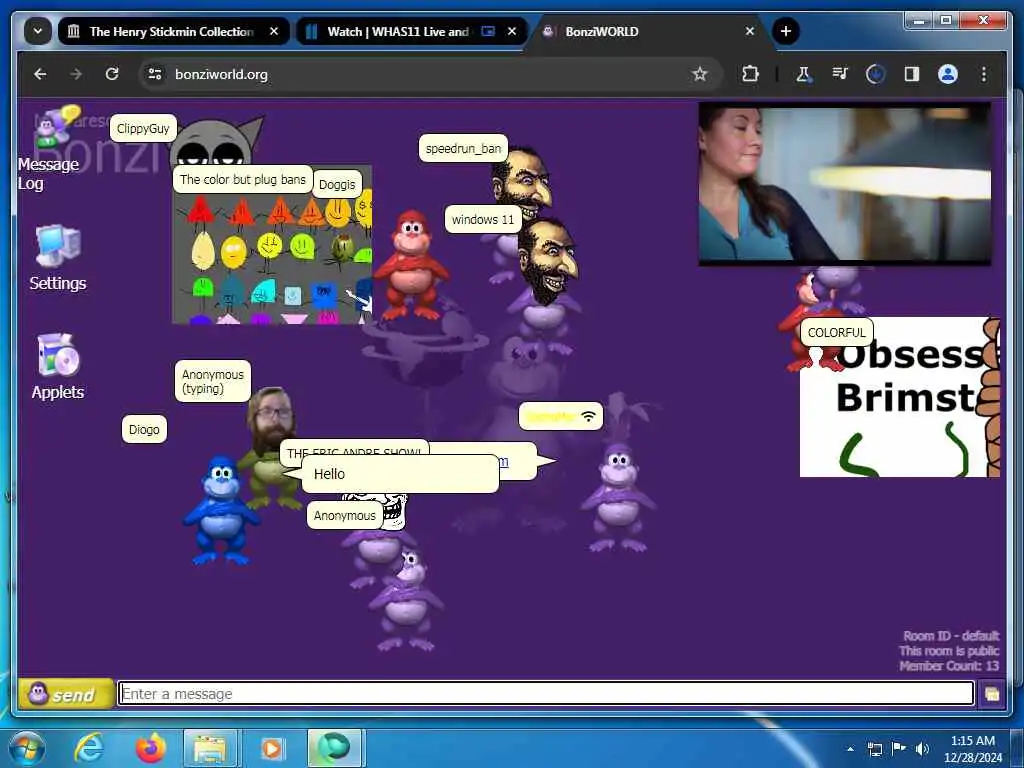1024x768 pixels.
Task: Click the picture-in-picture indicator on WHAS11 tab
Action: [488, 31]
